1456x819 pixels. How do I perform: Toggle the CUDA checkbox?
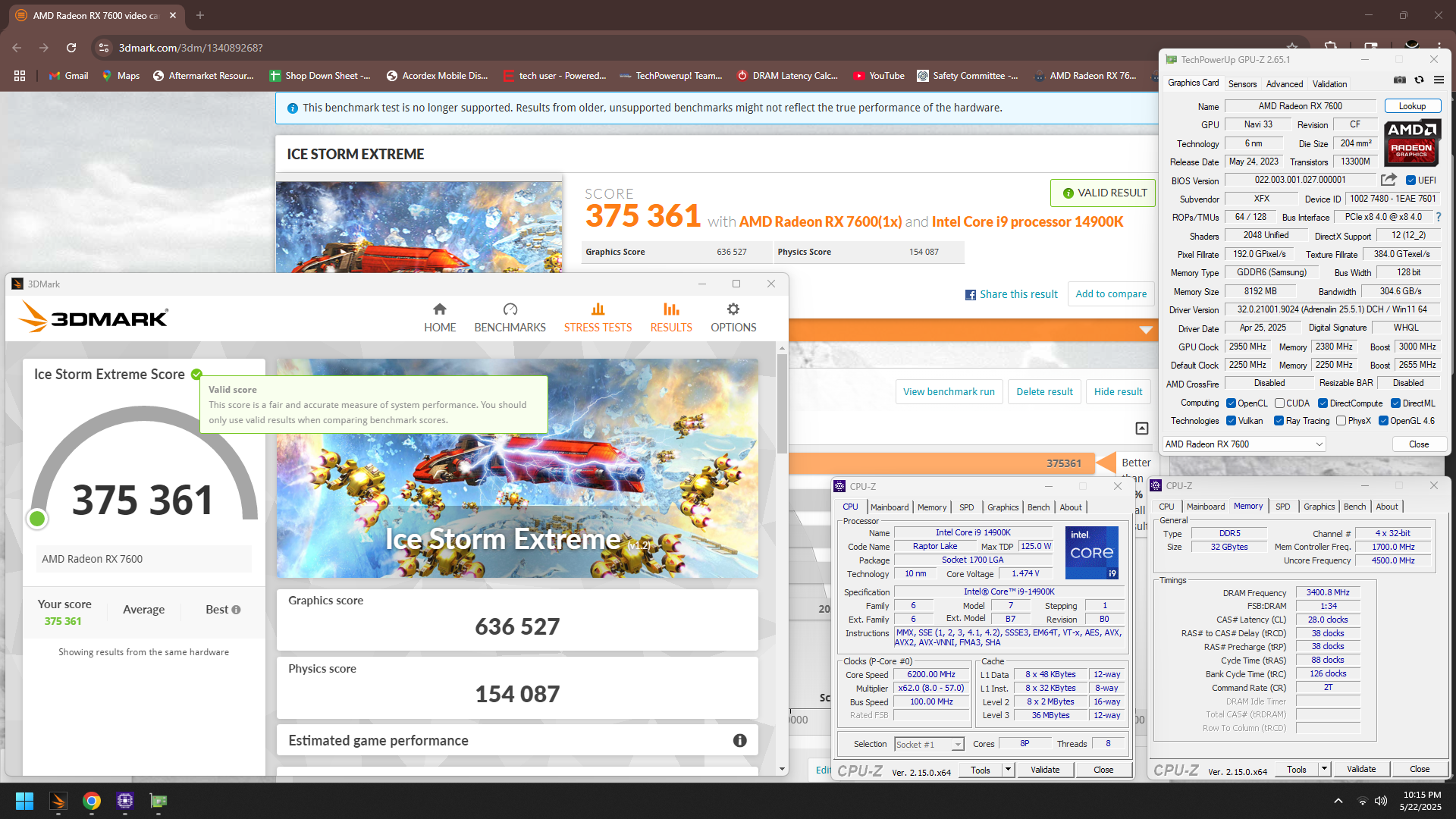(x=1279, y=403)
